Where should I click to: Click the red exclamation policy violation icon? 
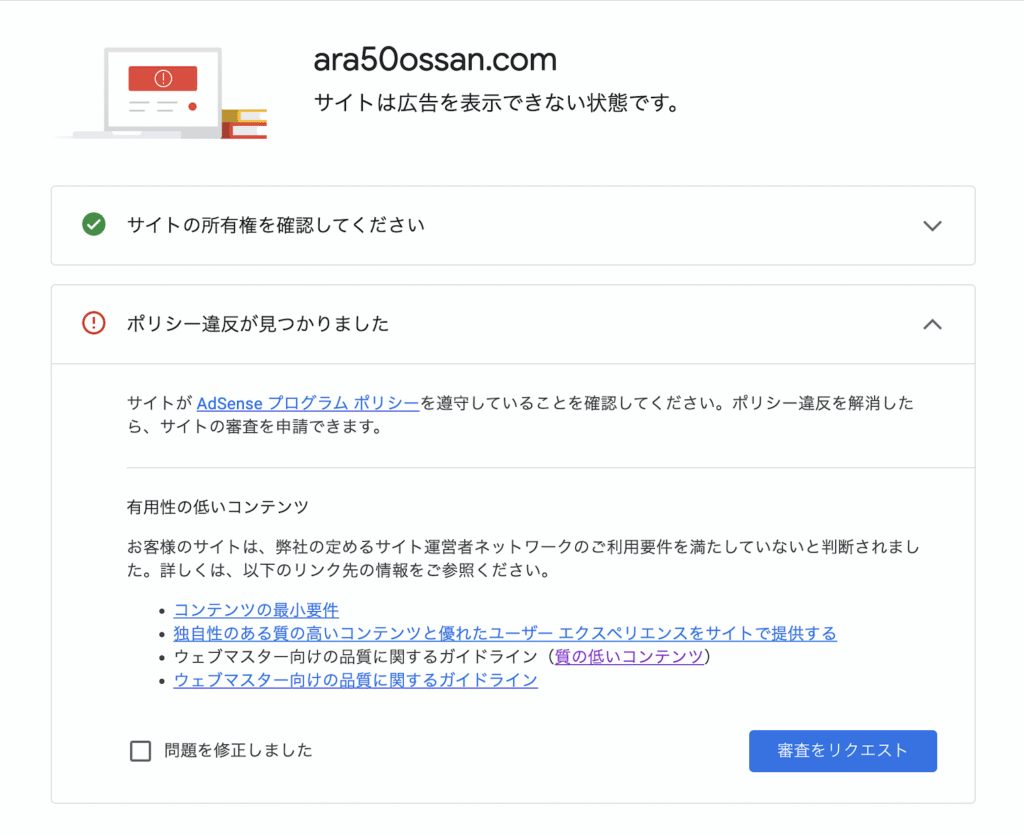pyautogui.click(x=93, y=323)
